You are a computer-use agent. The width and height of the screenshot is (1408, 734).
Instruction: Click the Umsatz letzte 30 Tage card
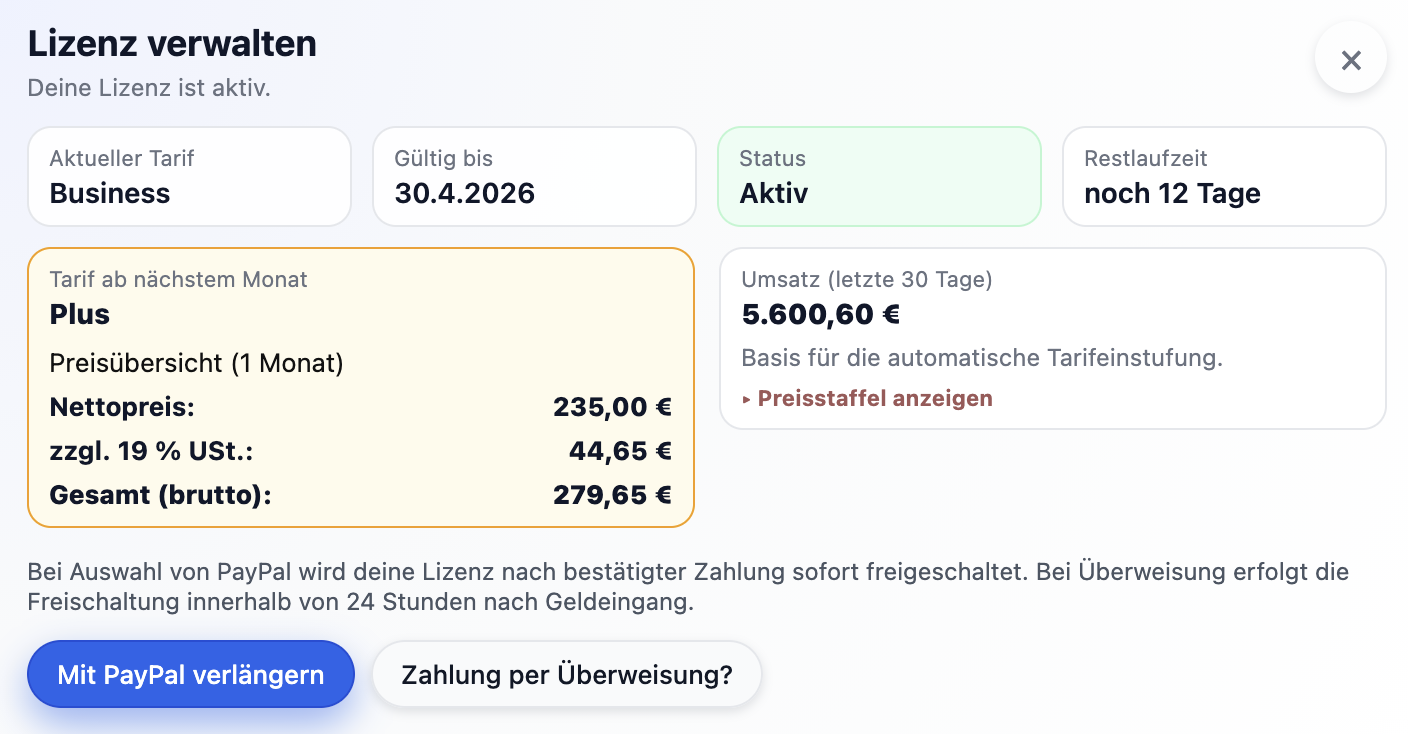click(1052, 338)
